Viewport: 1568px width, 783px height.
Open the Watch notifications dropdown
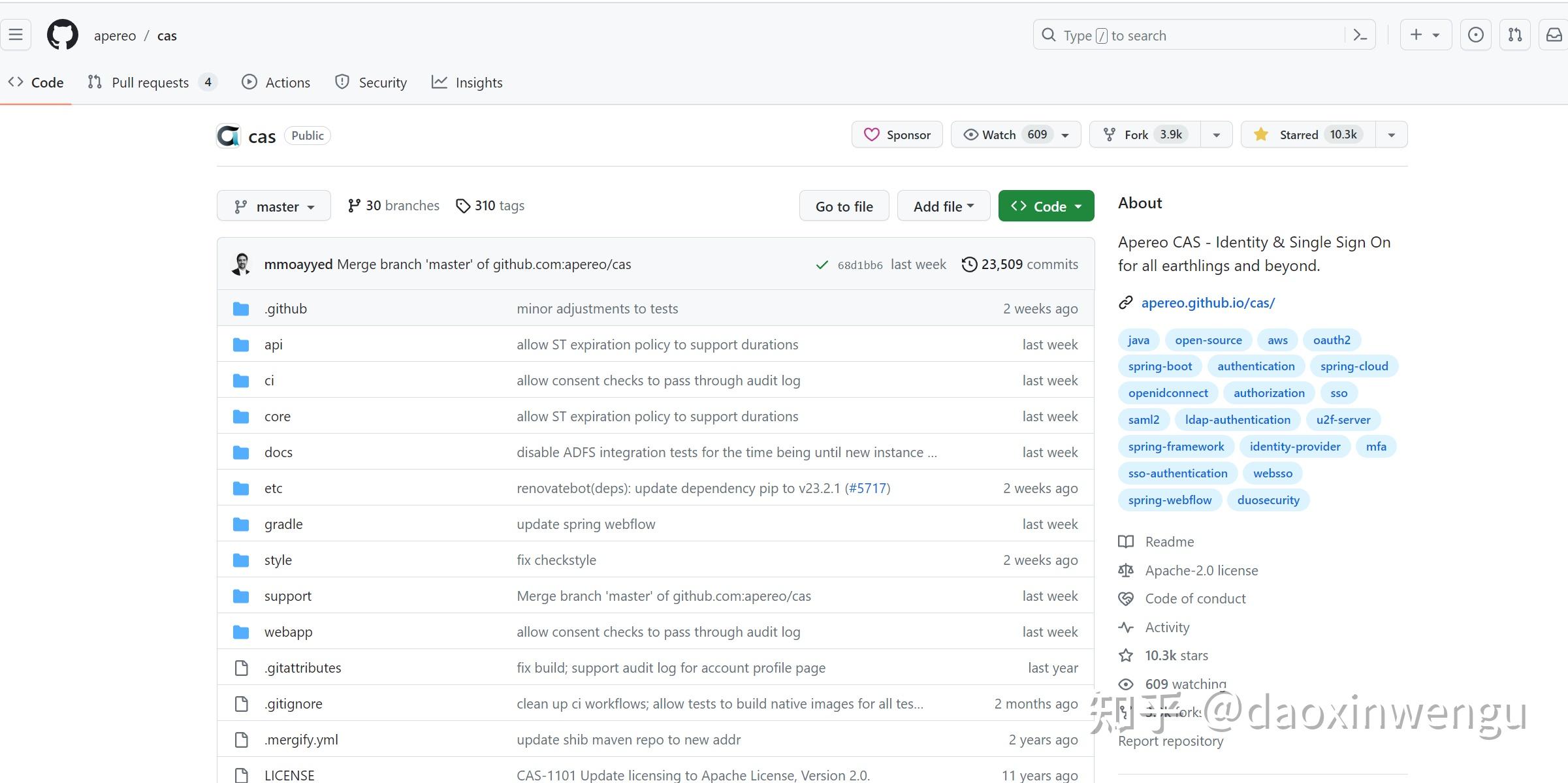coord(1016,135)
